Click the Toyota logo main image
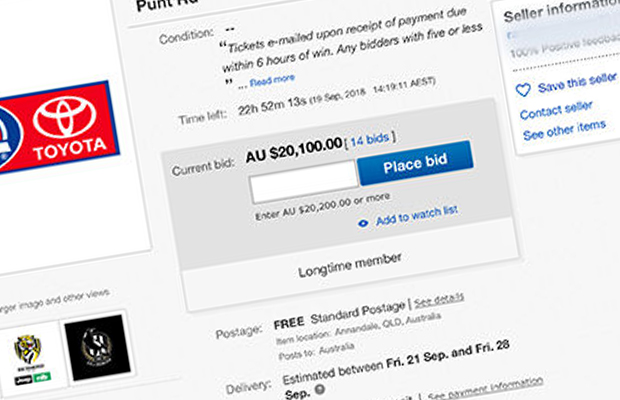Screen dimensions: 620x400 coord(59,128)
